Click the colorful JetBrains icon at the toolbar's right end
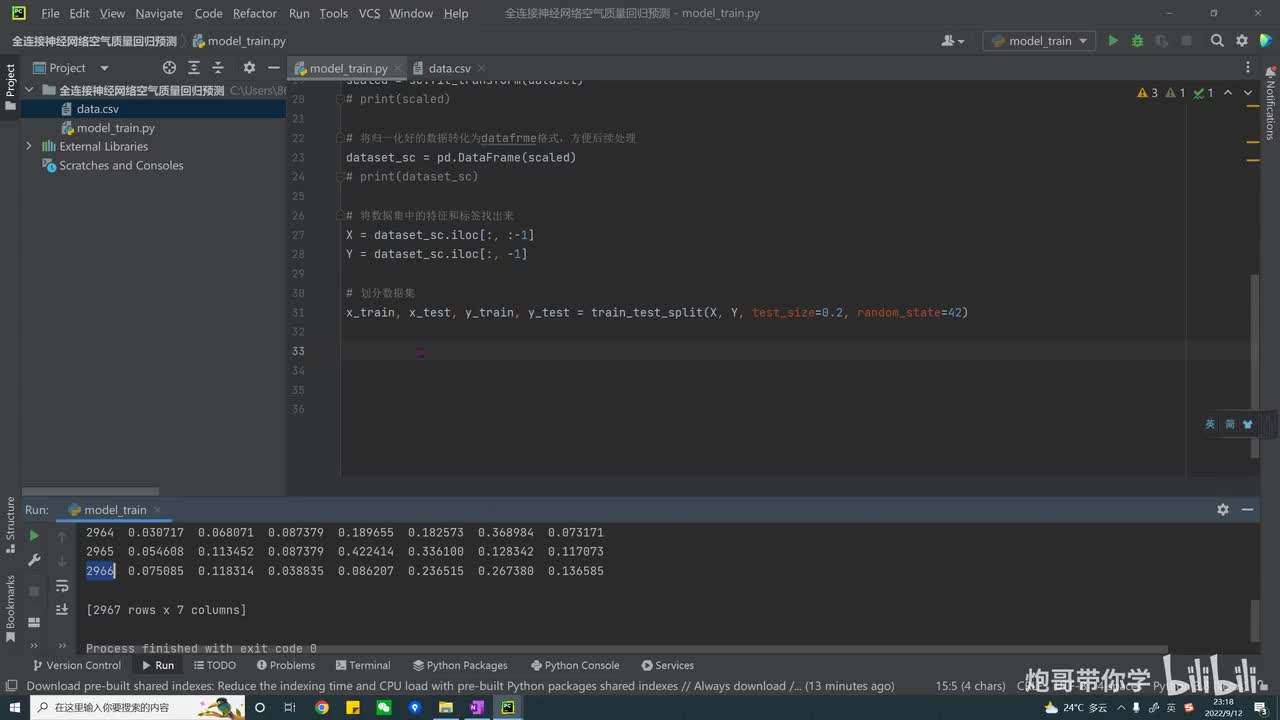Screen dimensions: 1280x720 click(x=1266, y=41)
